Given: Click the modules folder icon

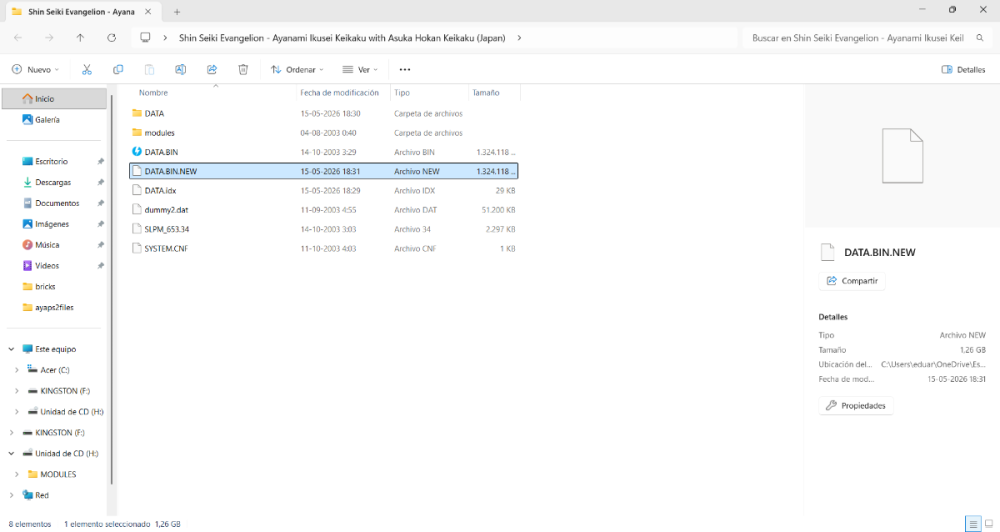Looking at the screenshot, I should click(136, 133).
